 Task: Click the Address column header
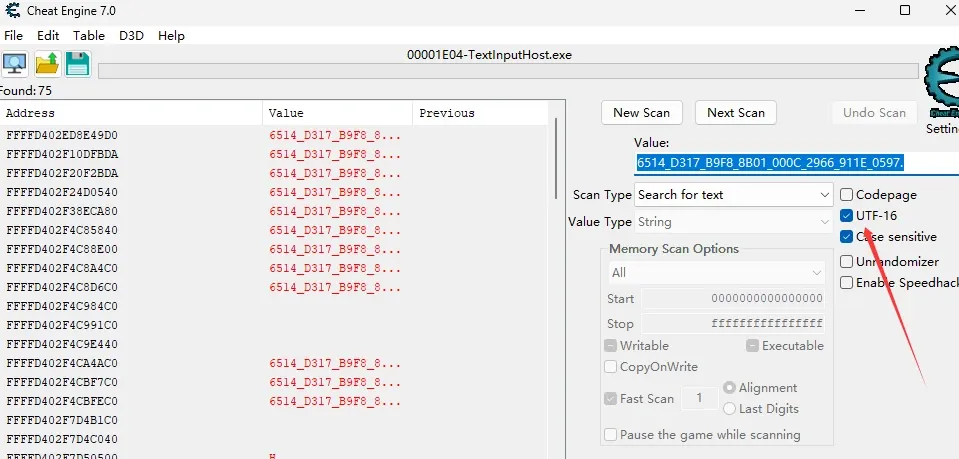(x=131, y=113)
